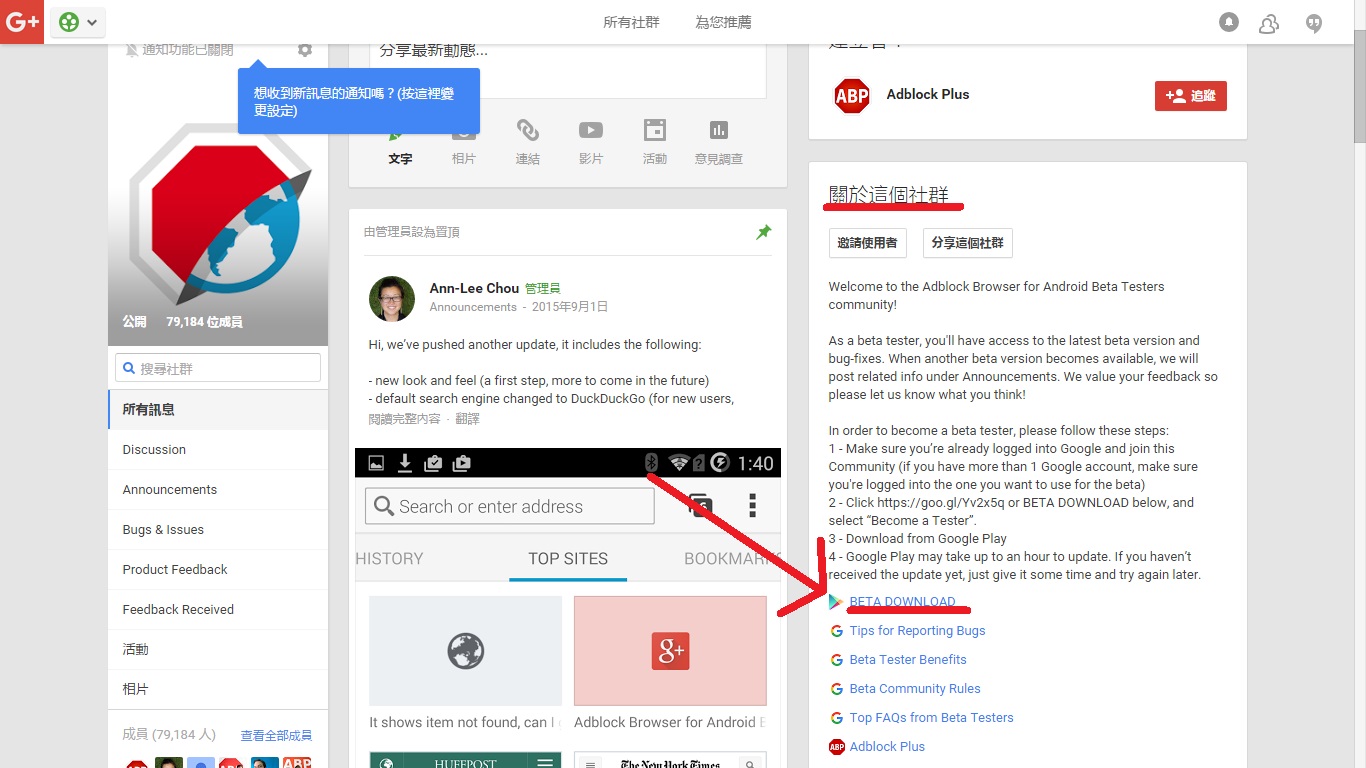Open the notifications bell in top bar
The image size is (1366, 768).
[1229, 22]
